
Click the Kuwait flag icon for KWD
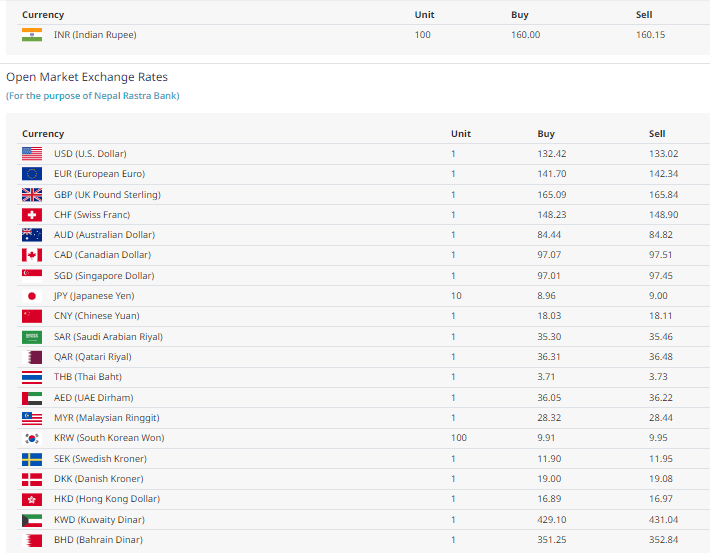pos(32,520)
